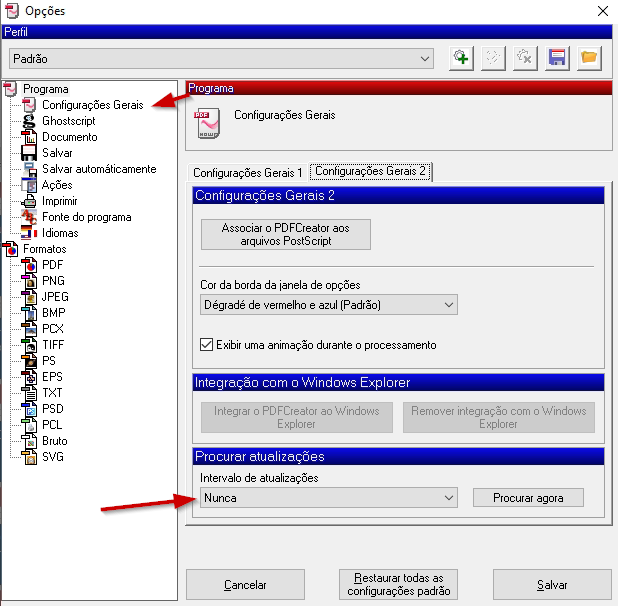The image size is (618, 606).
Task: Click the PS format icon
Action: pyautogui.click(x=29, y=361)
